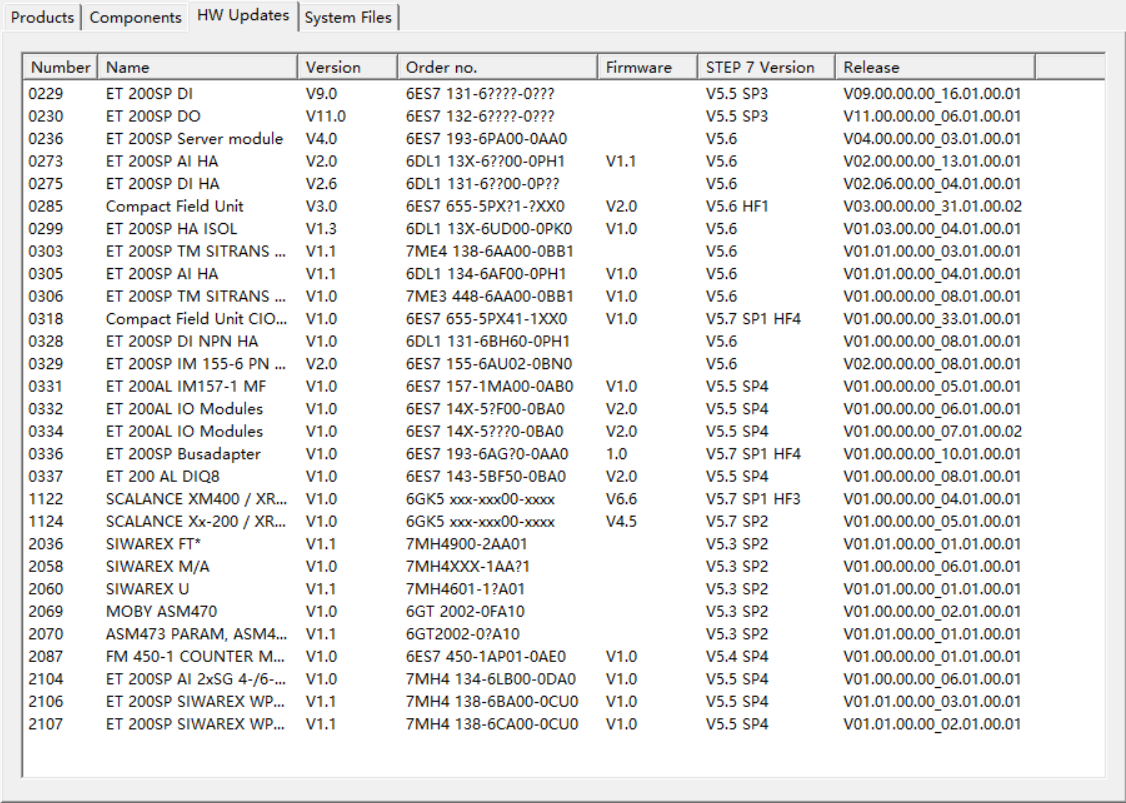The width and height of the screenshot is (1126, 803).
Task: Select the ET 200 AL DIQ8 entry
Action: (x=162, y=476)
